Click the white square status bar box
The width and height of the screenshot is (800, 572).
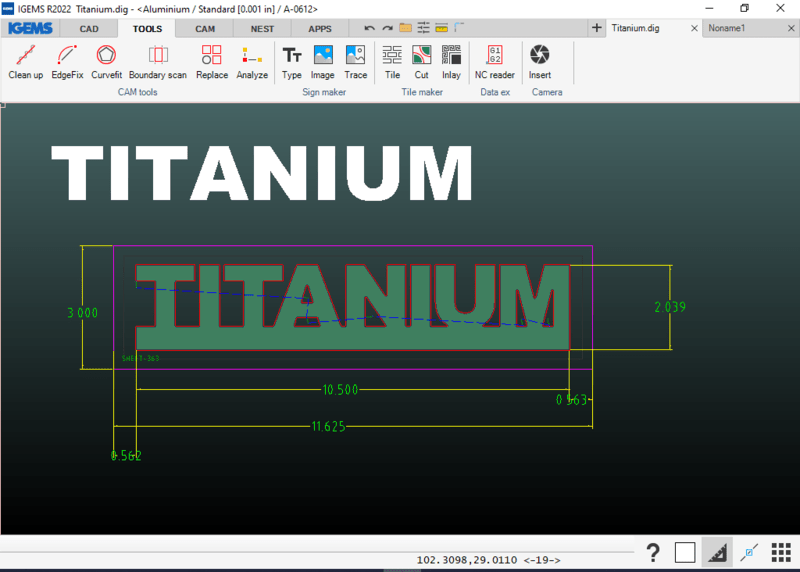tap(685, 552)
